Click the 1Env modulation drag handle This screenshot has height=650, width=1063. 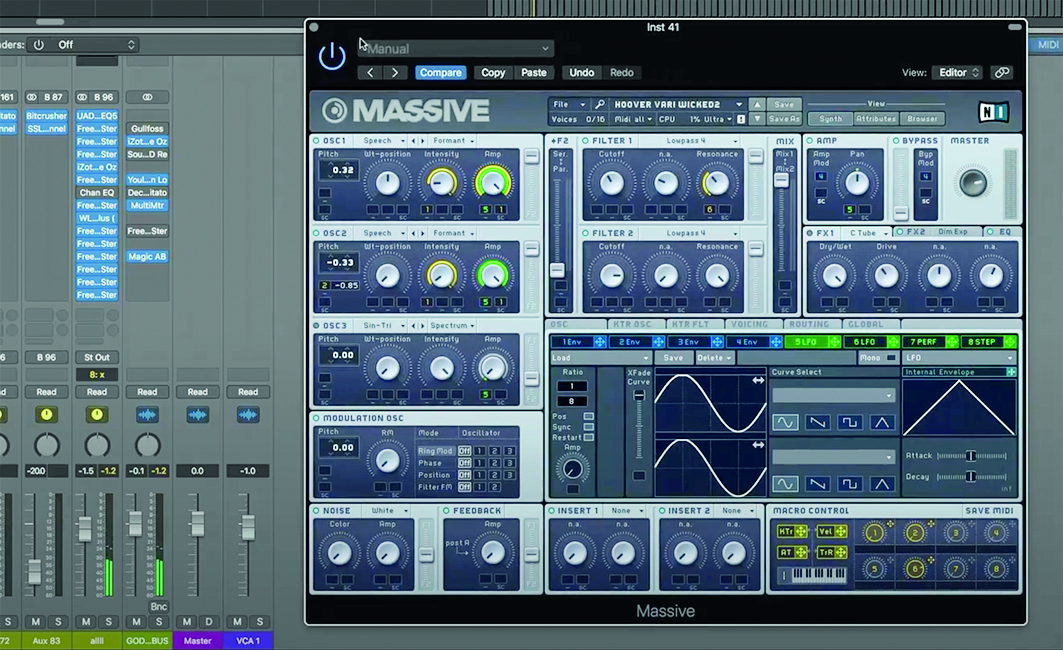(599, 342)
